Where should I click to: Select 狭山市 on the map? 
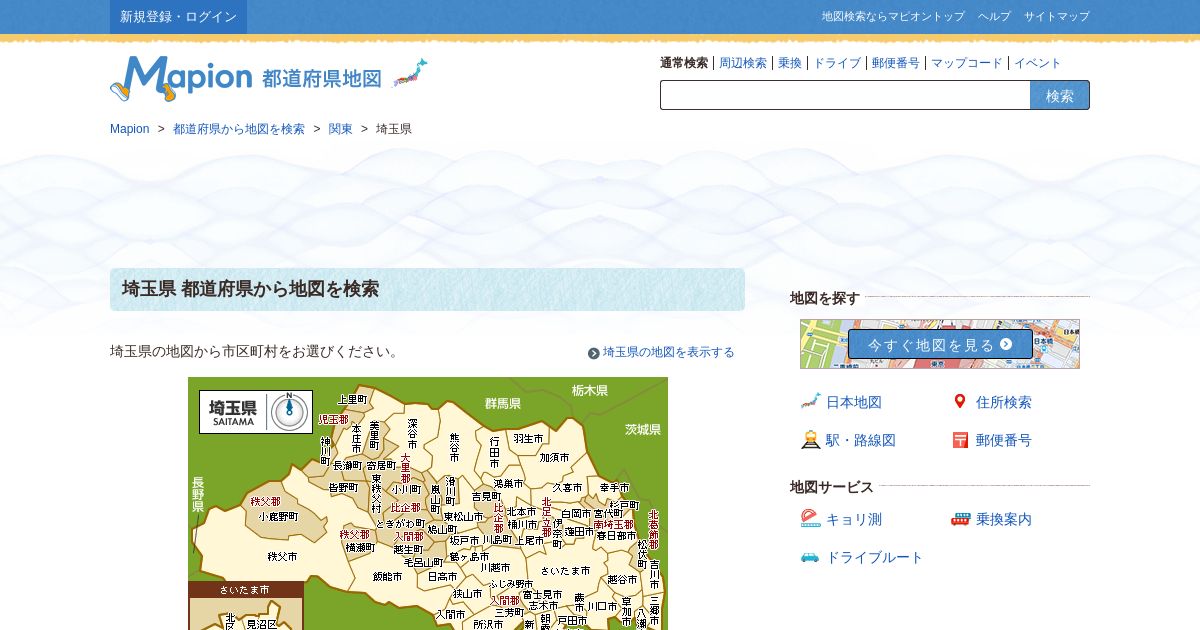(x=467, y=593)
